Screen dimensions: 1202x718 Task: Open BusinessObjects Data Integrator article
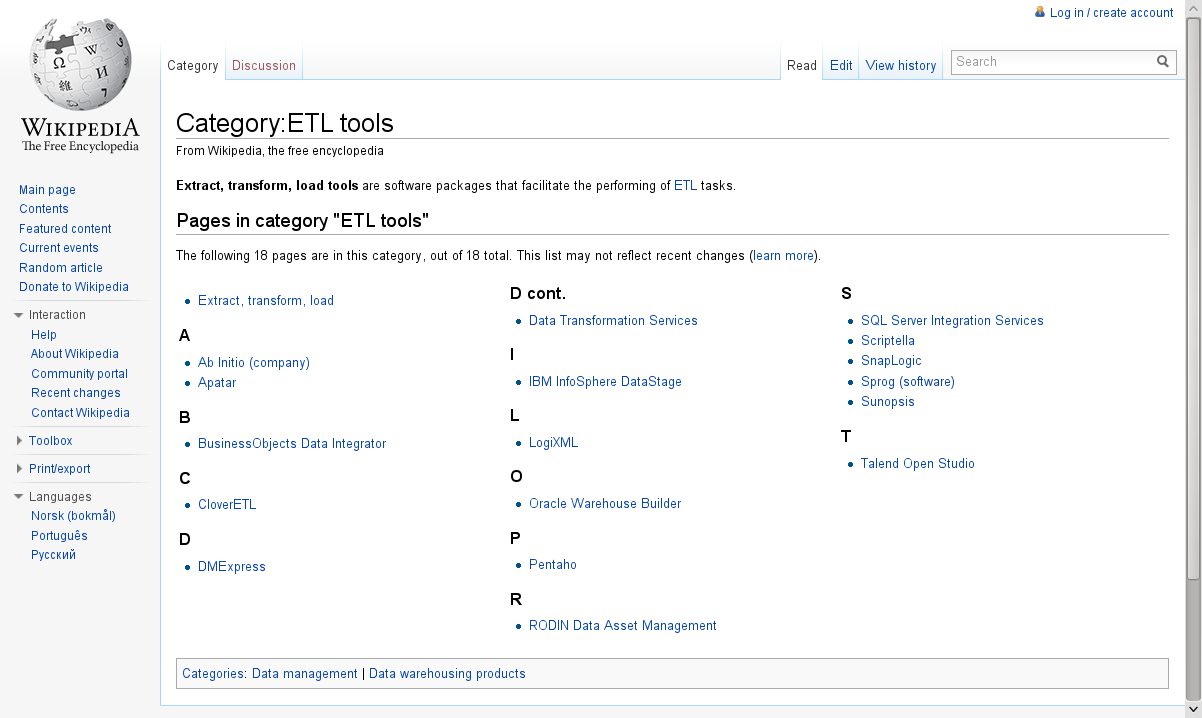pyautogui.click(x=292, y=444)
